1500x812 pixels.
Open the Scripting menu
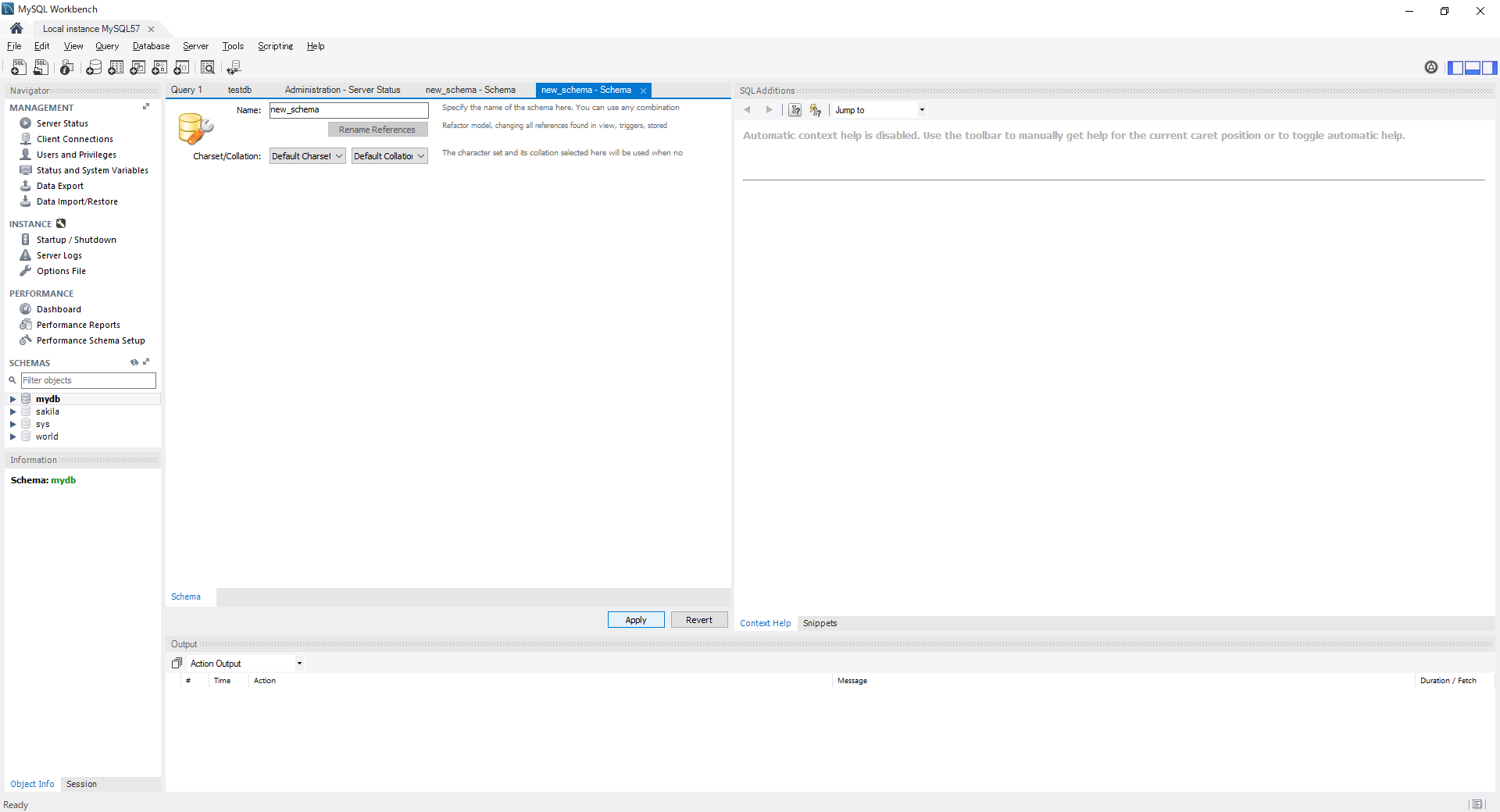pos(275,46)
